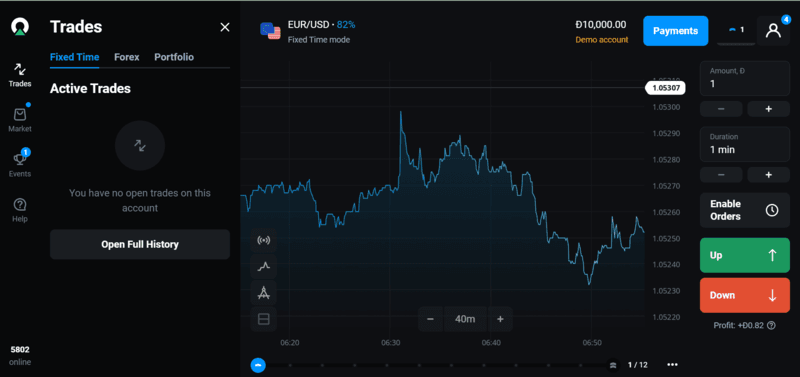
Task: Increase the duration with plus
Action: 768,174
